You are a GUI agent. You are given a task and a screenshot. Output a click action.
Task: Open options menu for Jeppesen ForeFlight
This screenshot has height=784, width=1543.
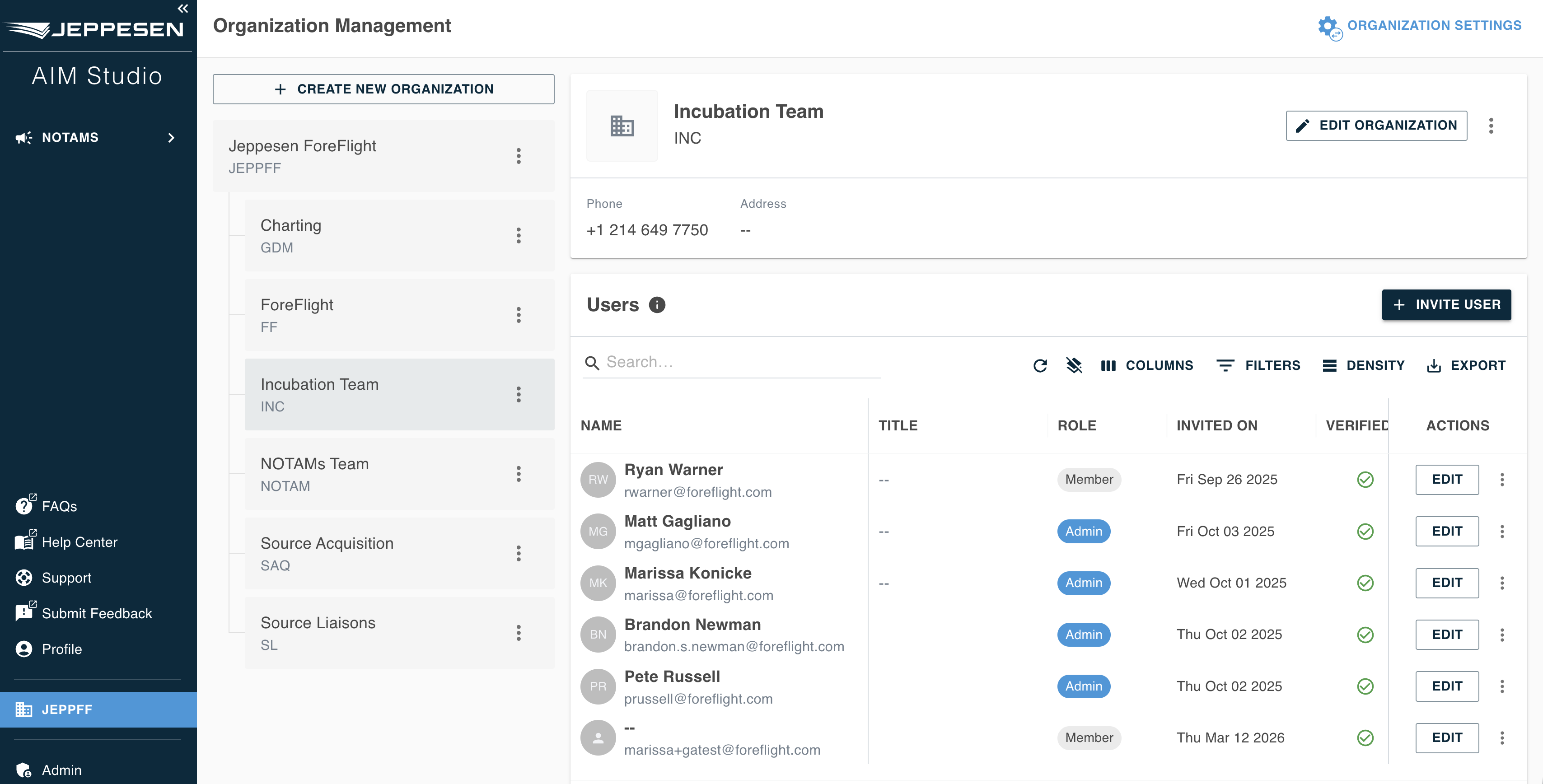519,156
